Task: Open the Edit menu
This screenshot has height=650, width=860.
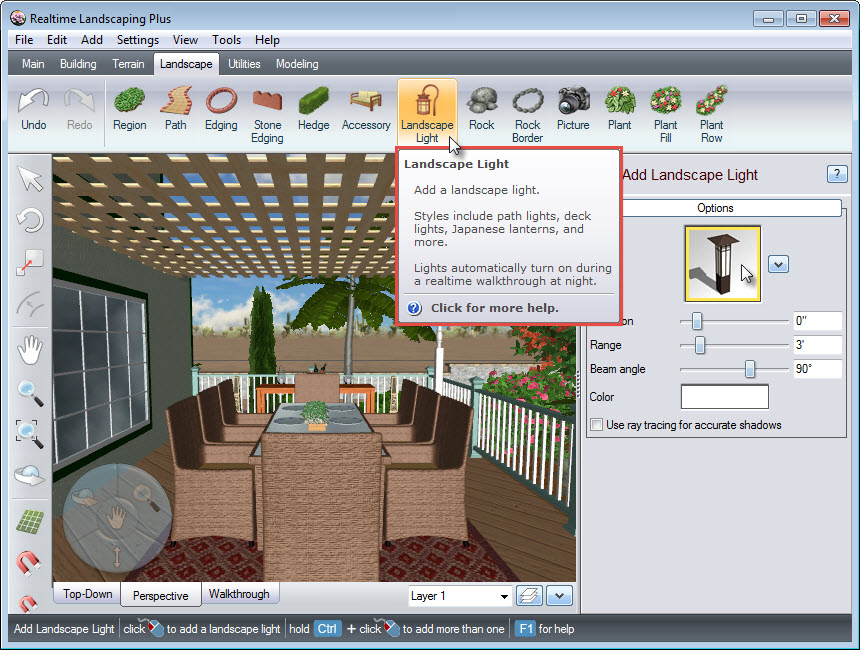Action: [x=56, y=40]
